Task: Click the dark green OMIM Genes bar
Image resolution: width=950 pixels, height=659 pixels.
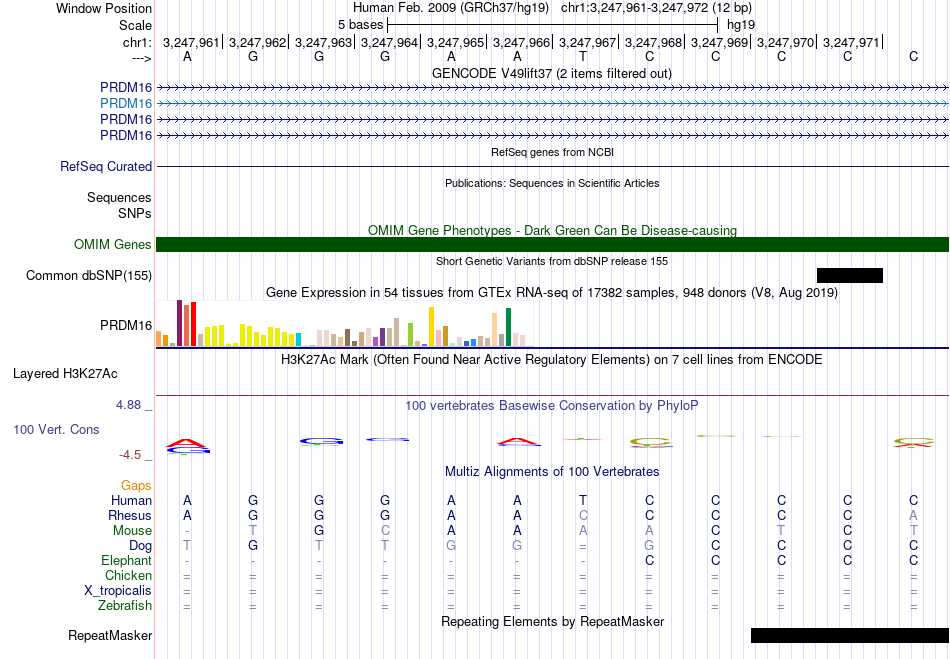Action: (553, 245)
